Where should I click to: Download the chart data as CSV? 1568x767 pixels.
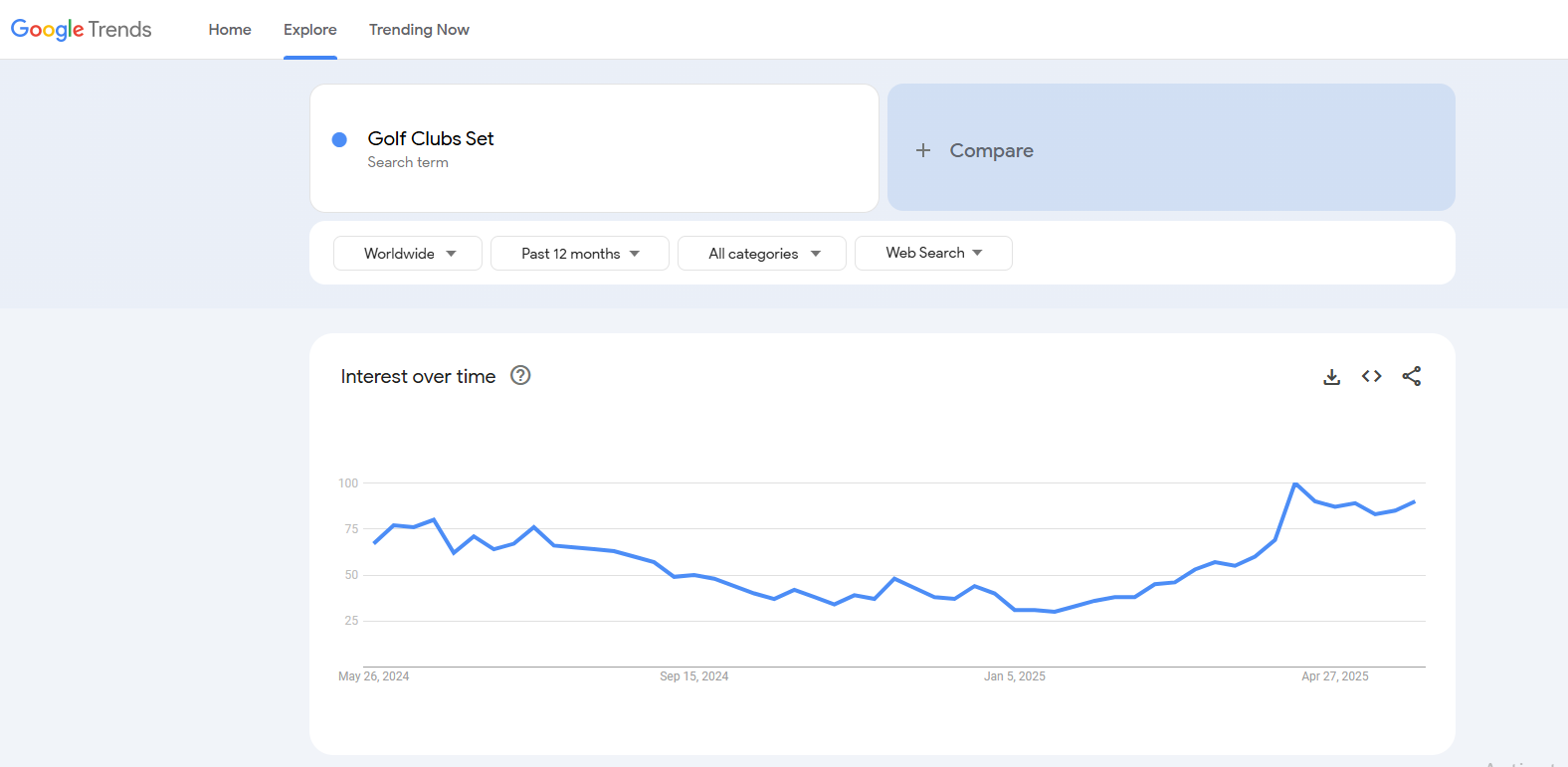[x=1332, y=376]
